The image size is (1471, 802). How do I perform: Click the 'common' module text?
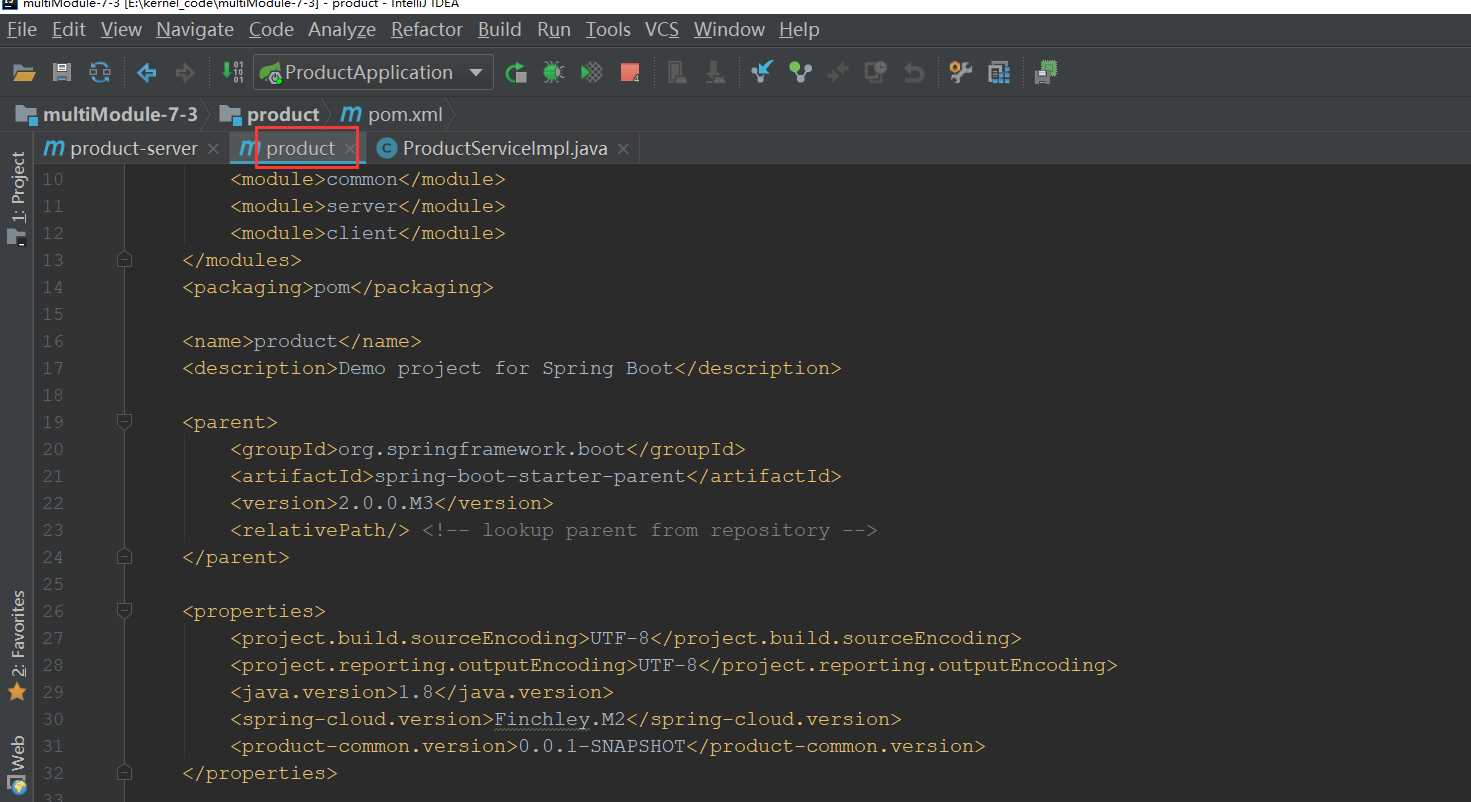coord(362,179)
